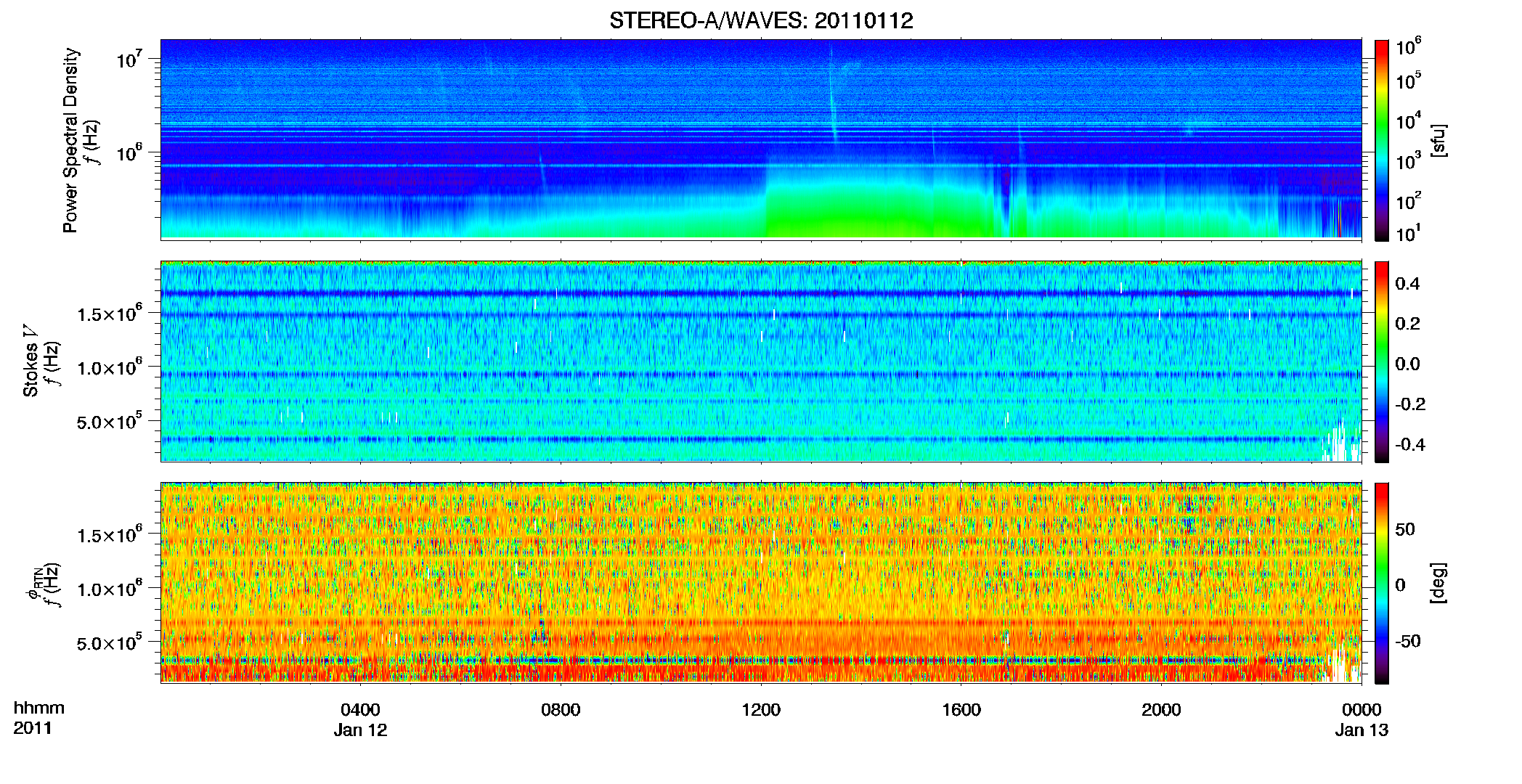Click the 0.4 value on Stokes color scale
The height and width of the screenshot is (784, 1522).
(1407, 284)
